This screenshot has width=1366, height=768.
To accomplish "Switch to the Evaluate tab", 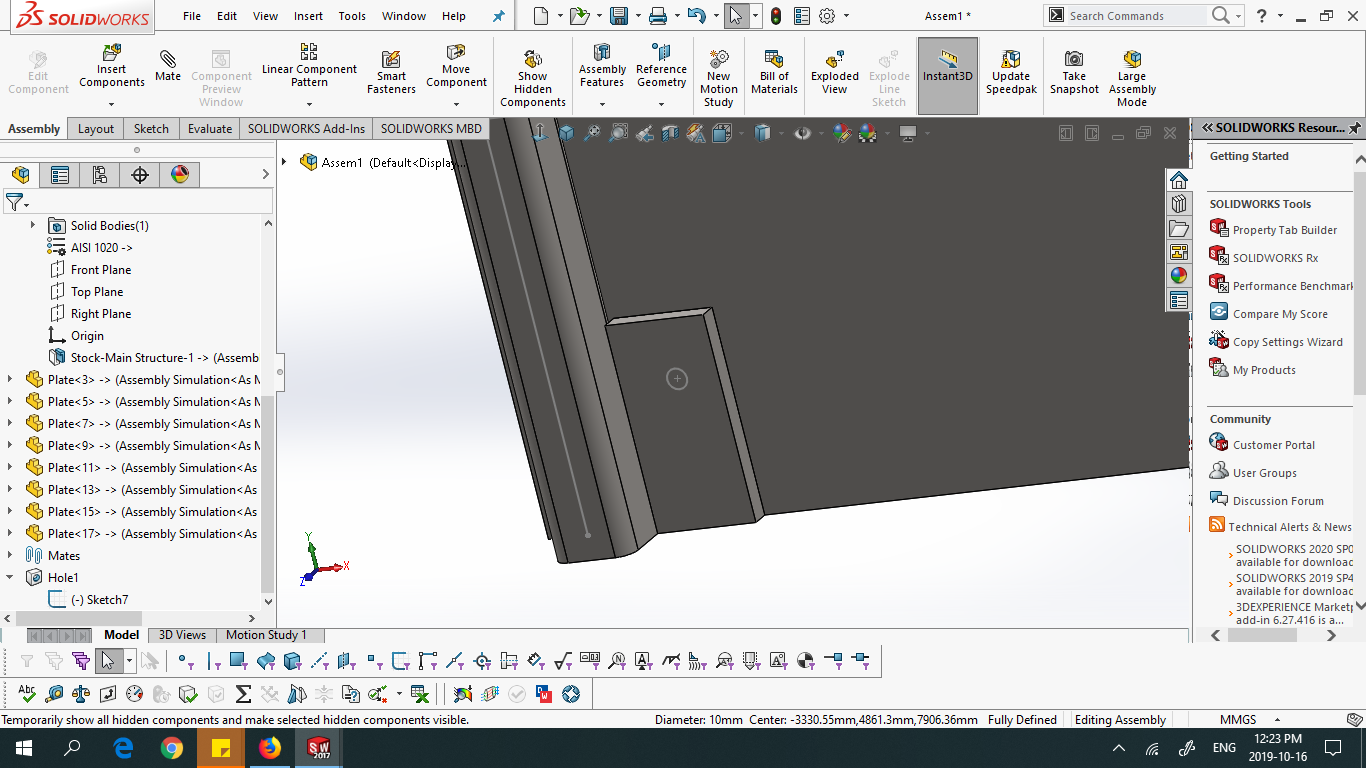I will click(x=210, y=128).
